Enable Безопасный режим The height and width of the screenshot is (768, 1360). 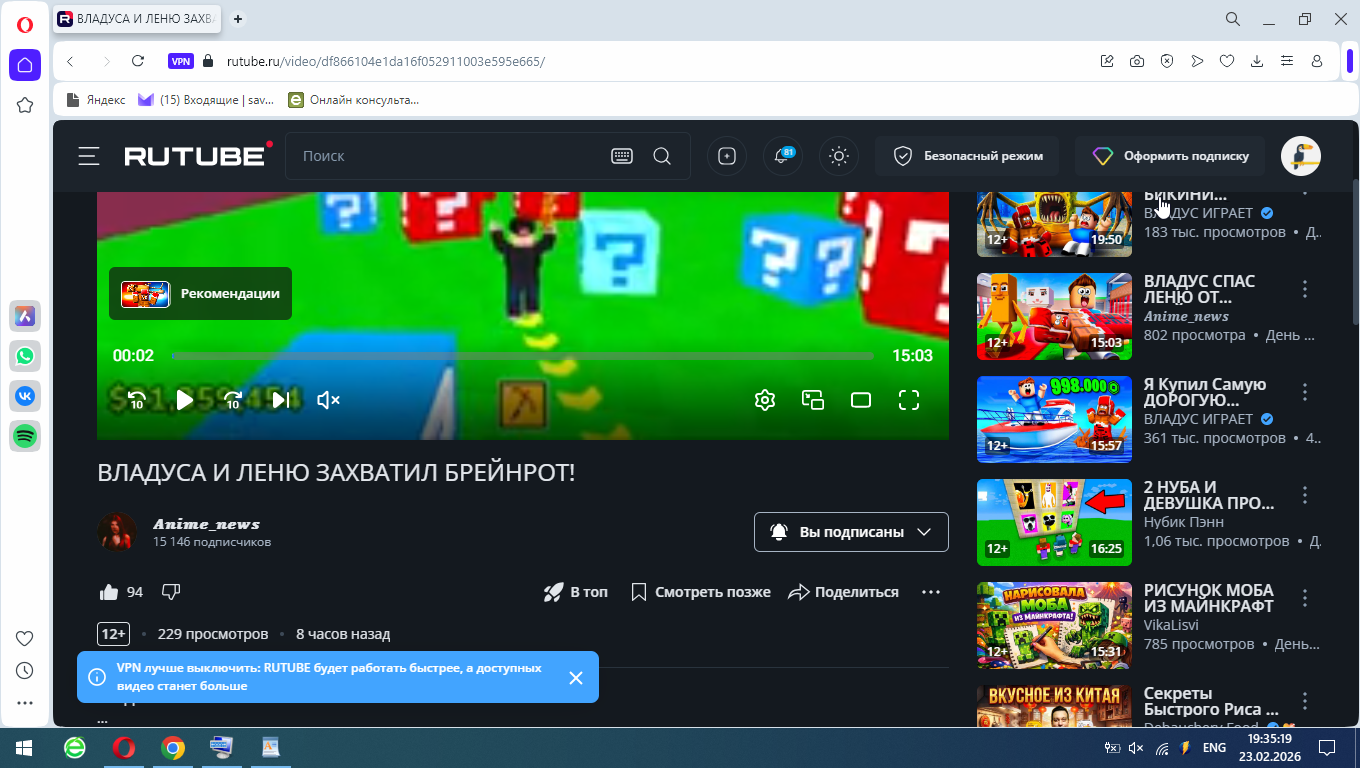968,156
